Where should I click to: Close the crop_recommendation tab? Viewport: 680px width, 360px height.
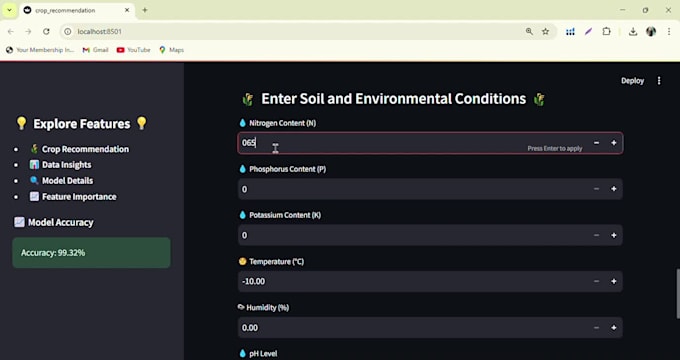click(x=127, y=10)
